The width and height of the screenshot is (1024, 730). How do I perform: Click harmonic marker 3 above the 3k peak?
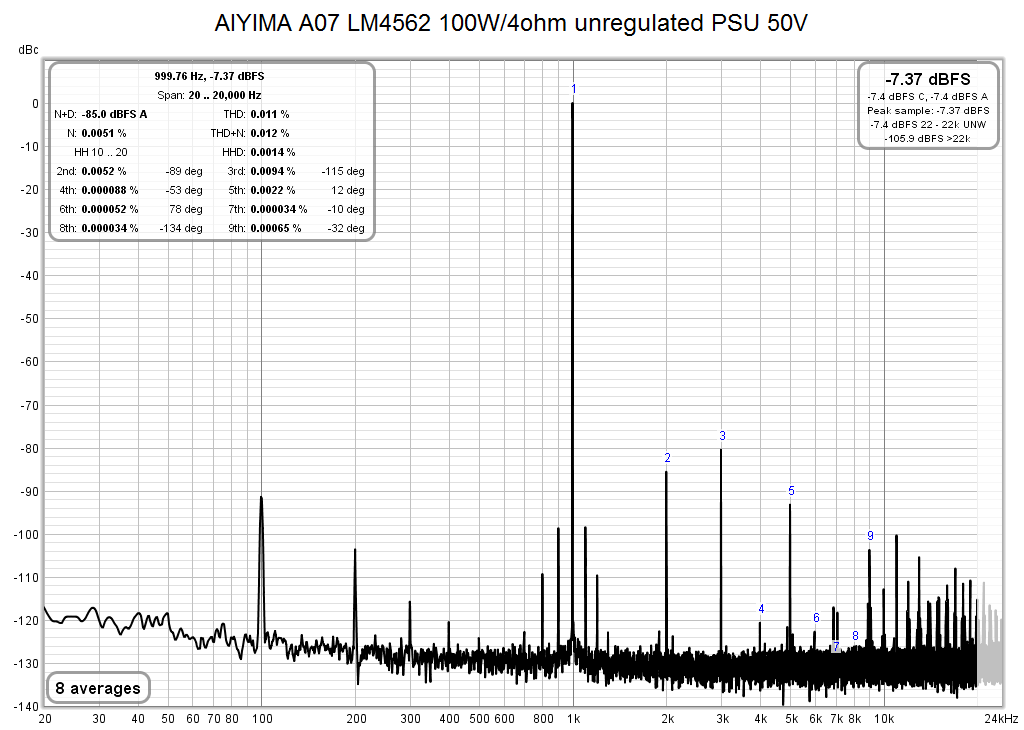(x=722, y=436)
